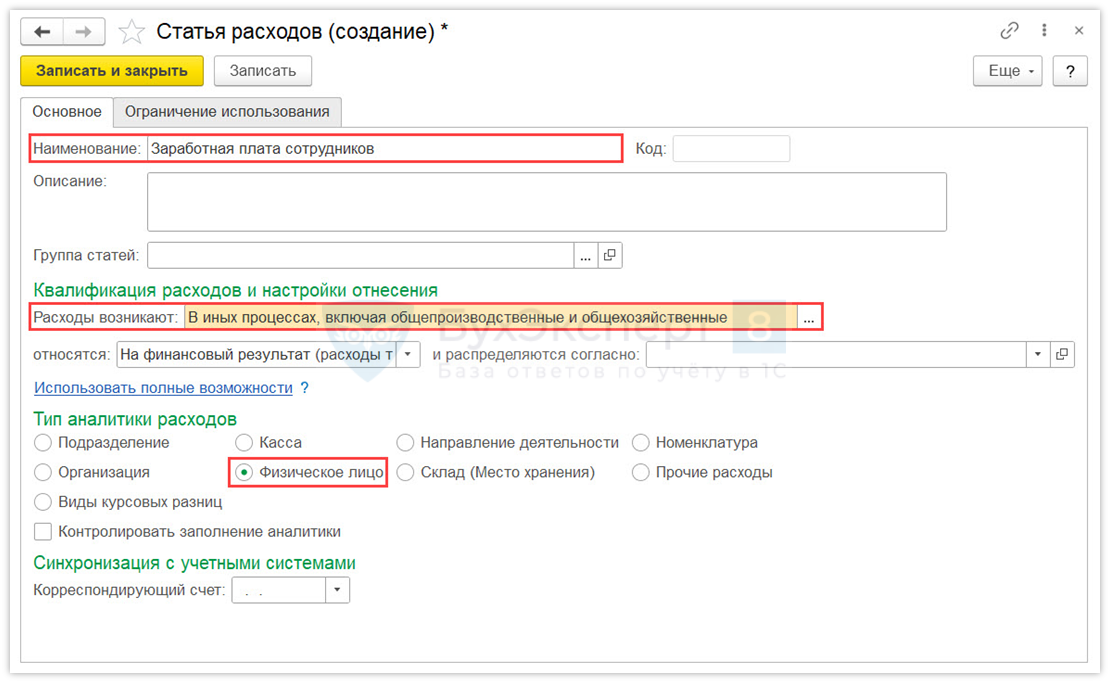Image resolution: width=1110 pixels, height=683 pixels.
Task: Click the распределяются согласно input field
Action: [836, 355]
